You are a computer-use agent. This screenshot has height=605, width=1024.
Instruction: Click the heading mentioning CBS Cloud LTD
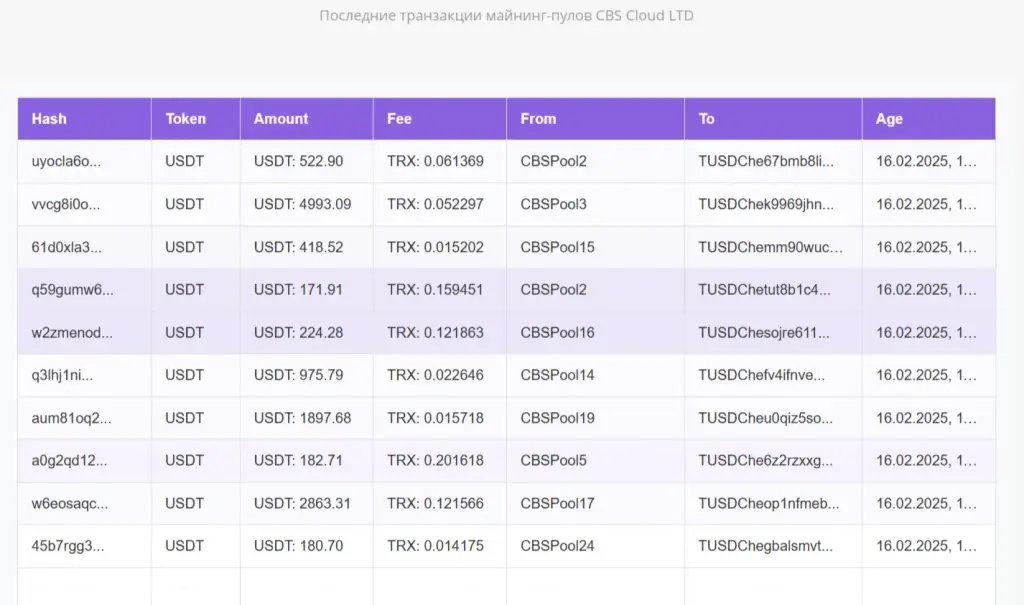tap(506, 15)
